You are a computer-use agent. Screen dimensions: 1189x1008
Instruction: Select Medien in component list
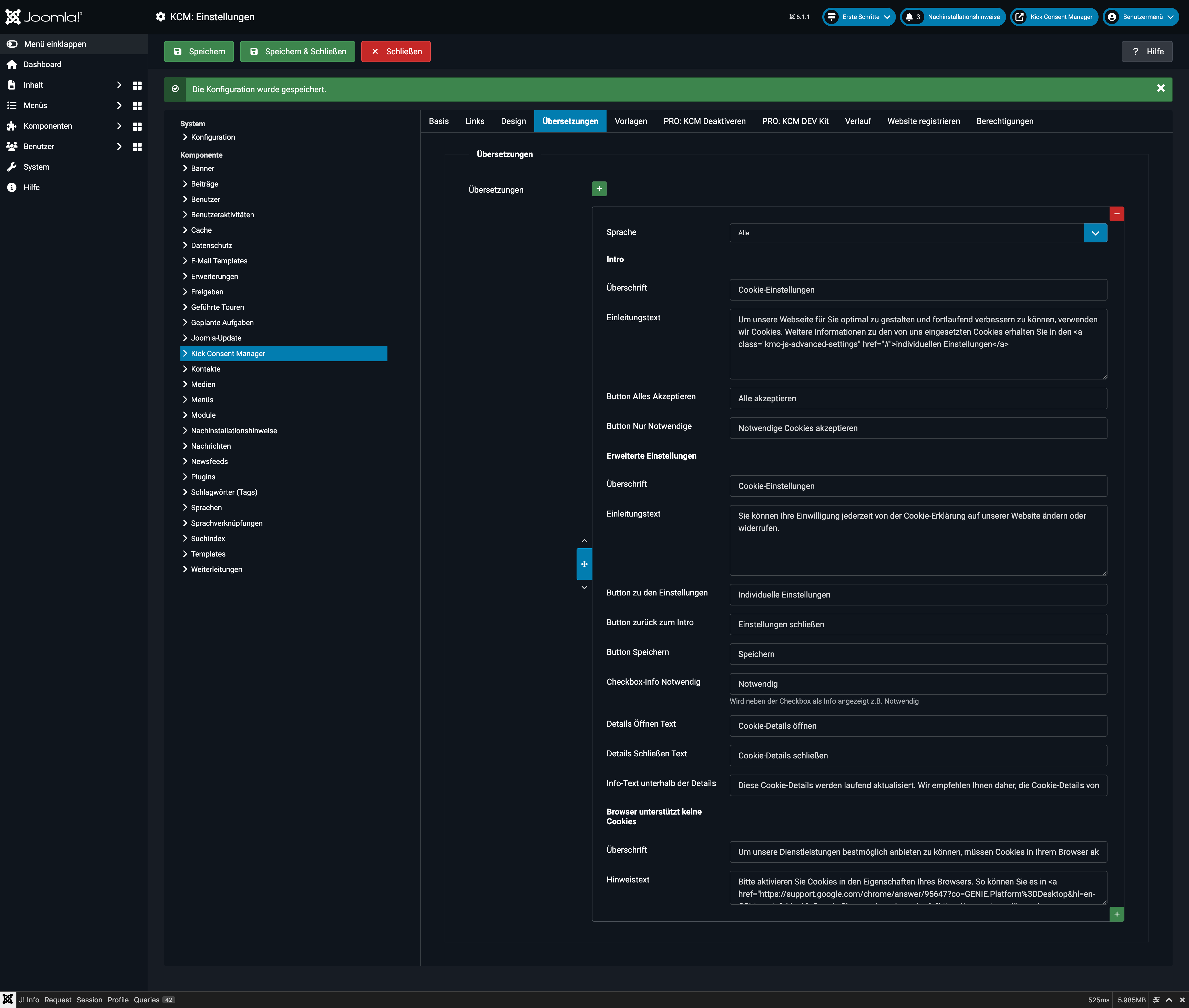[x=203, y=385]
